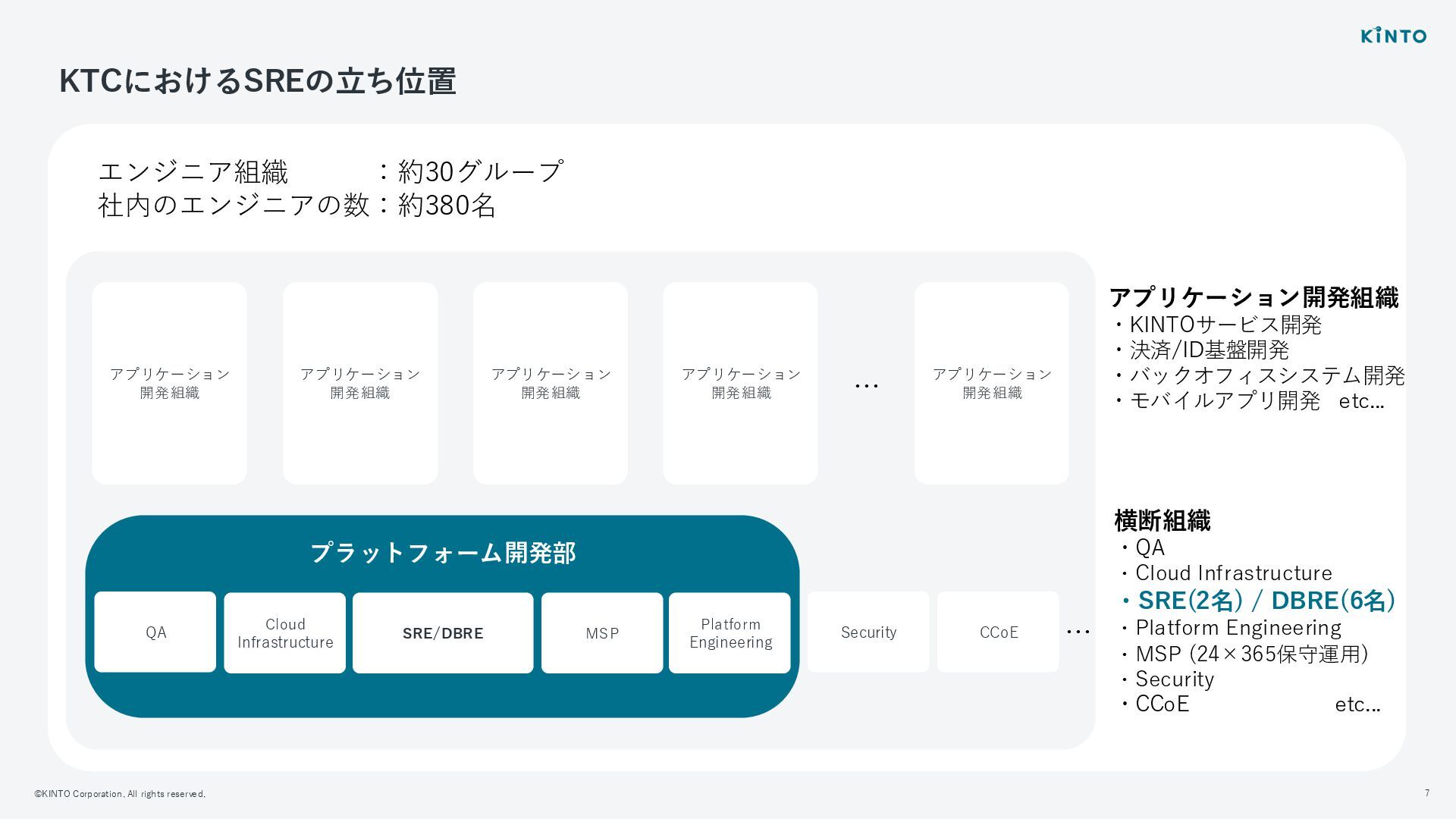Select the Cloud Infrastructure box
1456x819 pixels.
[285, 633]
